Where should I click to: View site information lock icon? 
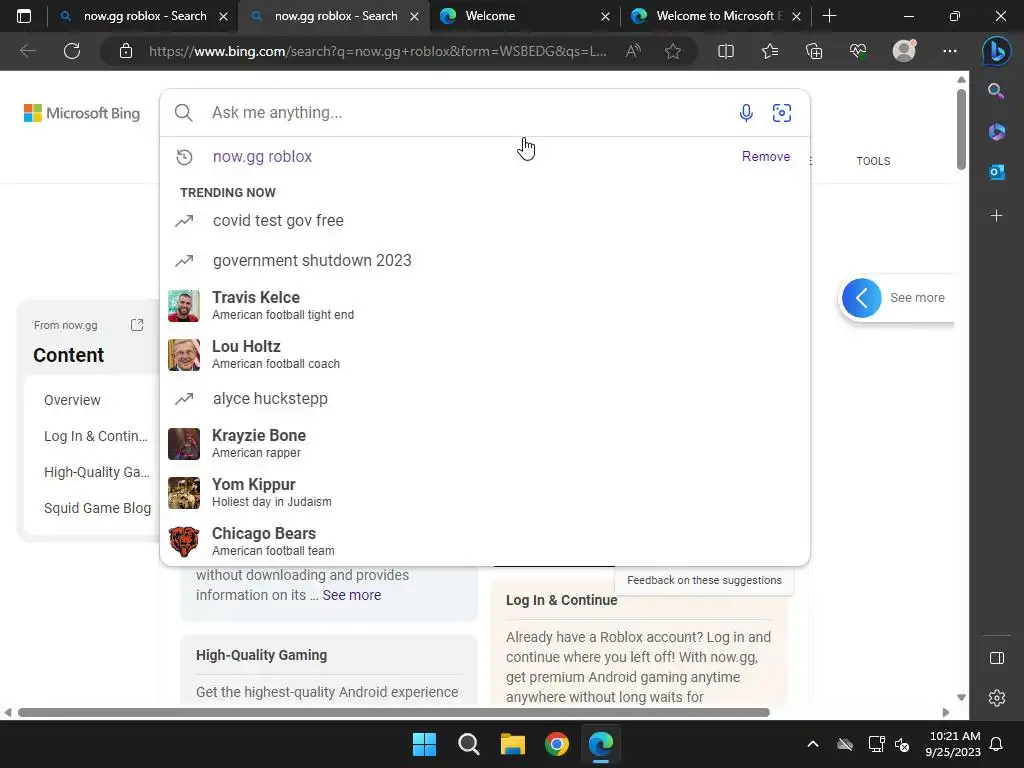pos(126,51)
